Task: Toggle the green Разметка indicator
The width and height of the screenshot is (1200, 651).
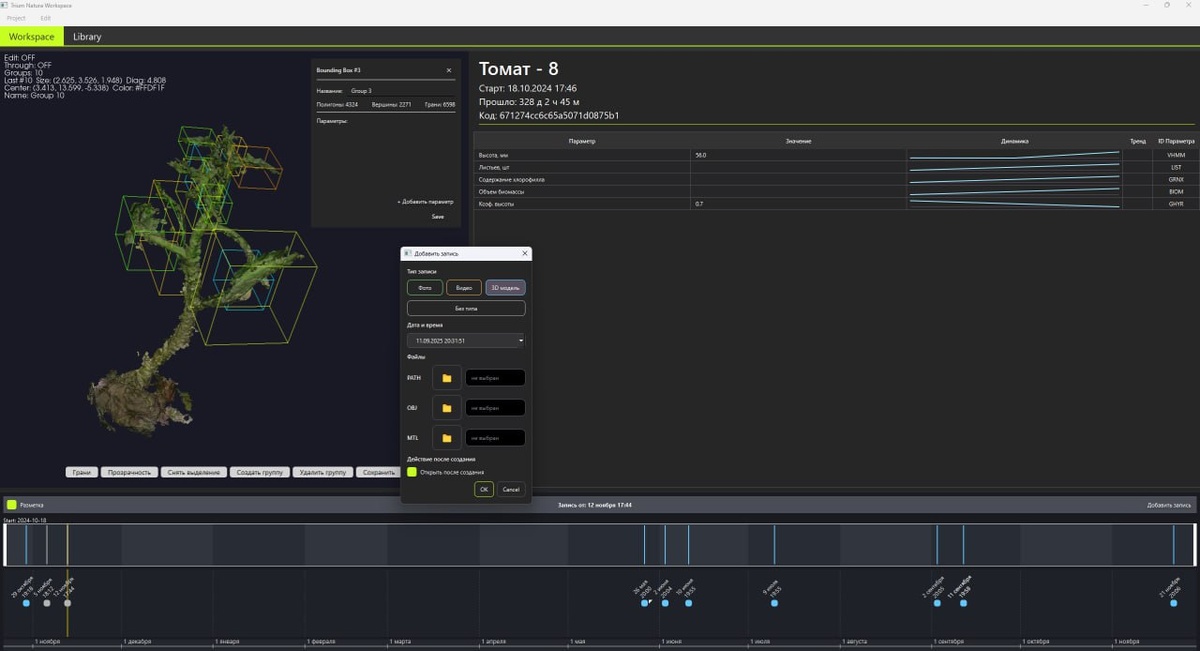Action: tap(12, 505)
